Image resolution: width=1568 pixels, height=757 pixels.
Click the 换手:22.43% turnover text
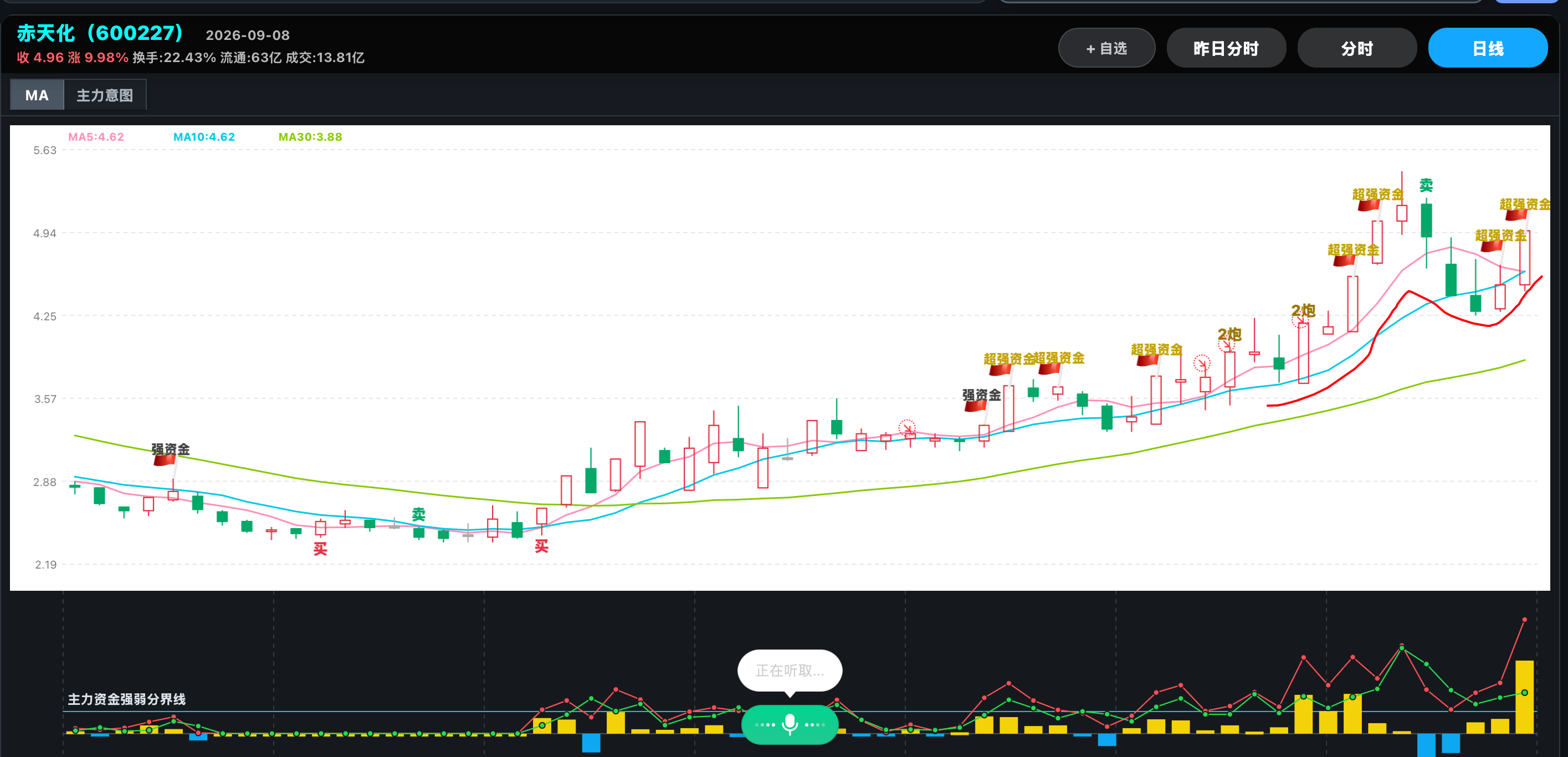(x=174, y=58)
